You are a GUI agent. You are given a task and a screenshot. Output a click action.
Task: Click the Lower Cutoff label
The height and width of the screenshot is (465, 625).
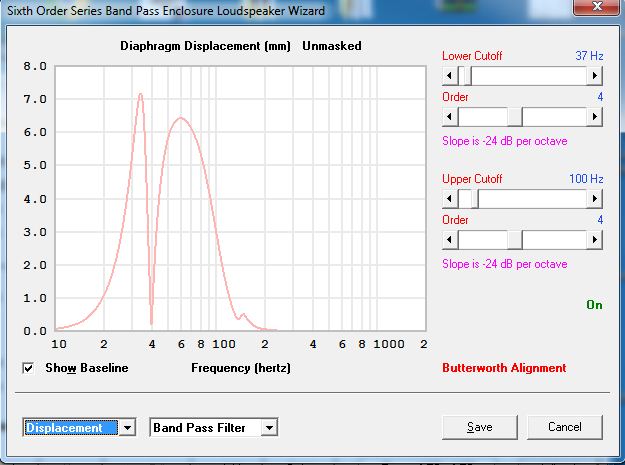coord(472,56)
